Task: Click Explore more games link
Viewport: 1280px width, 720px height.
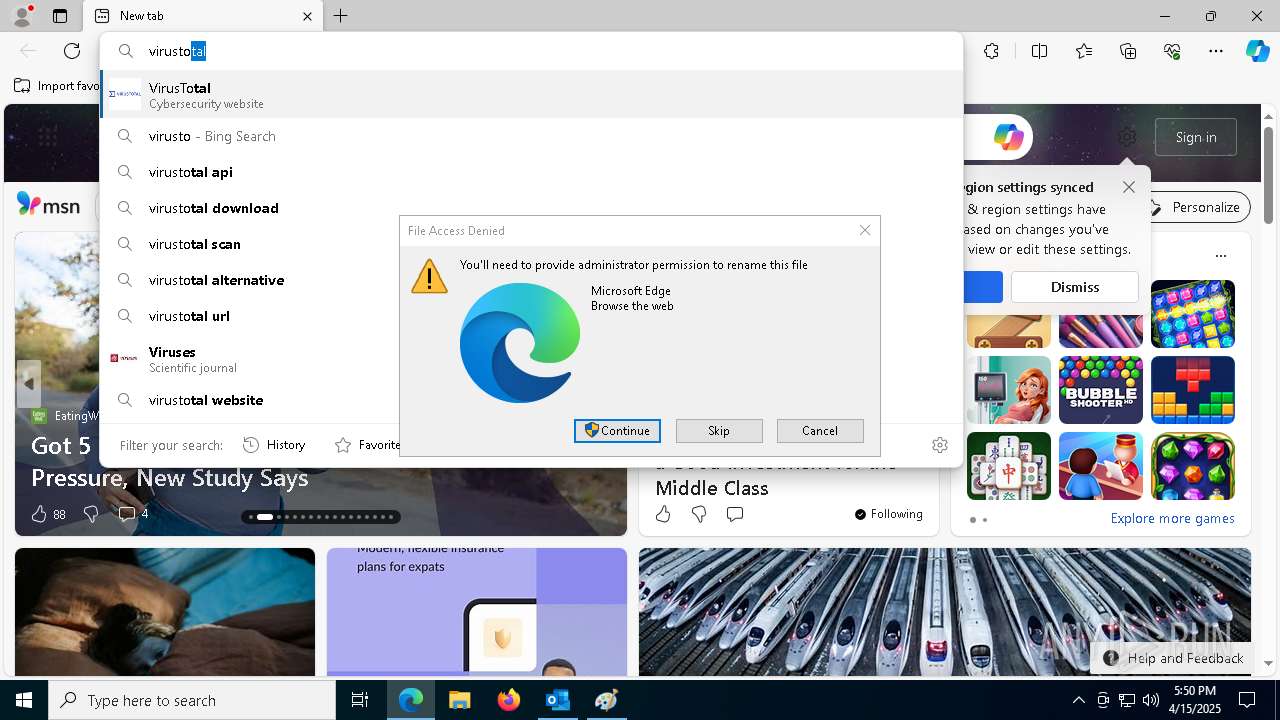Action: [1172, 519]
